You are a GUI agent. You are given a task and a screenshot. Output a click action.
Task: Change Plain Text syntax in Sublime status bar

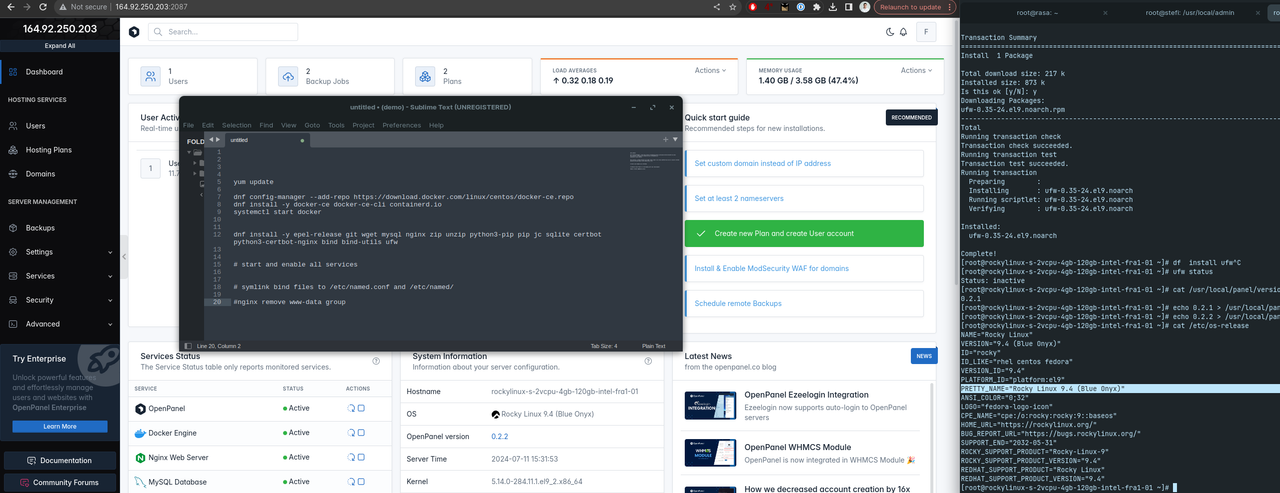click(653, 346)
